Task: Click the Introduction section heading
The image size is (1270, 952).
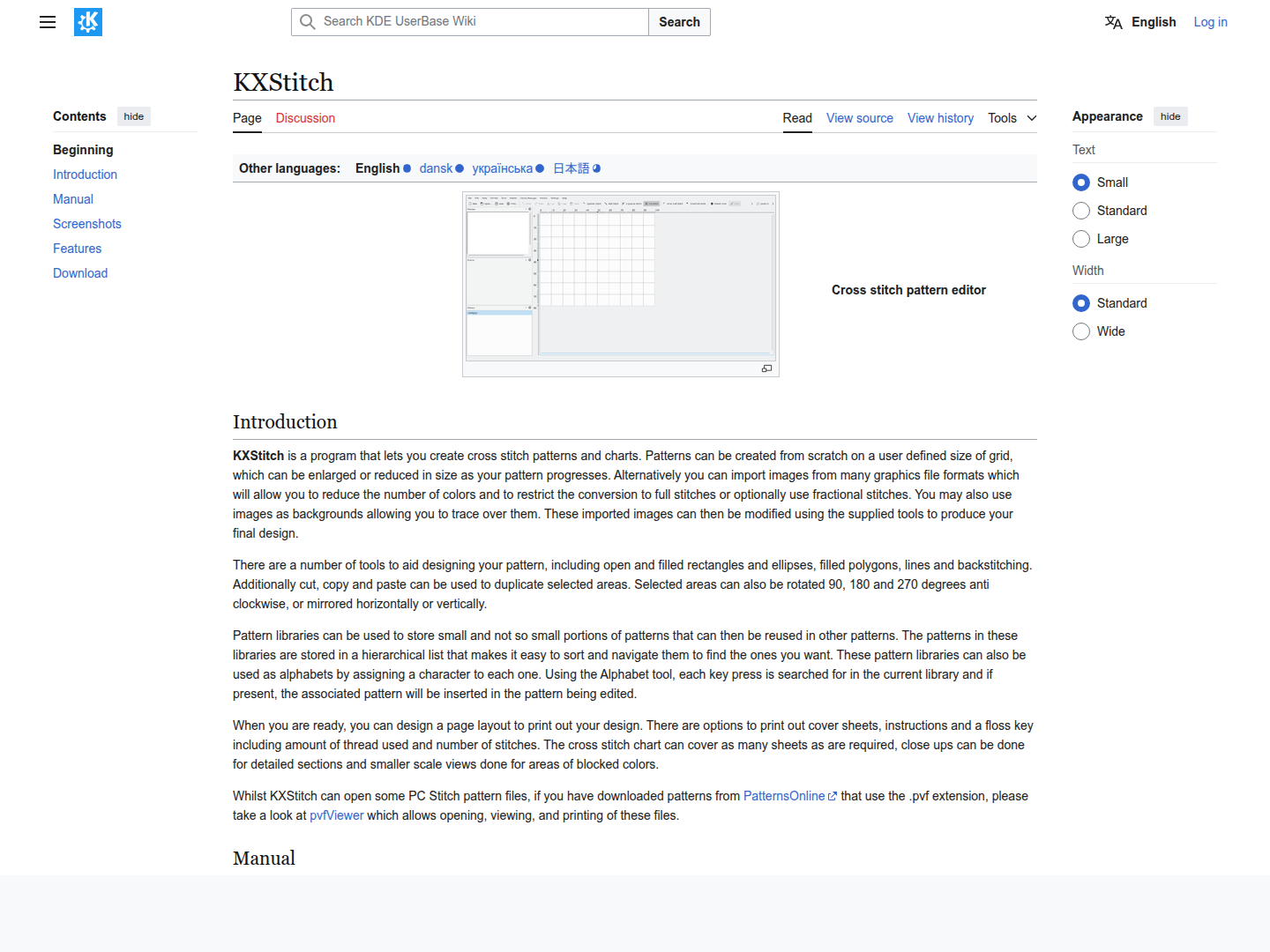Action: coord(285,421)
